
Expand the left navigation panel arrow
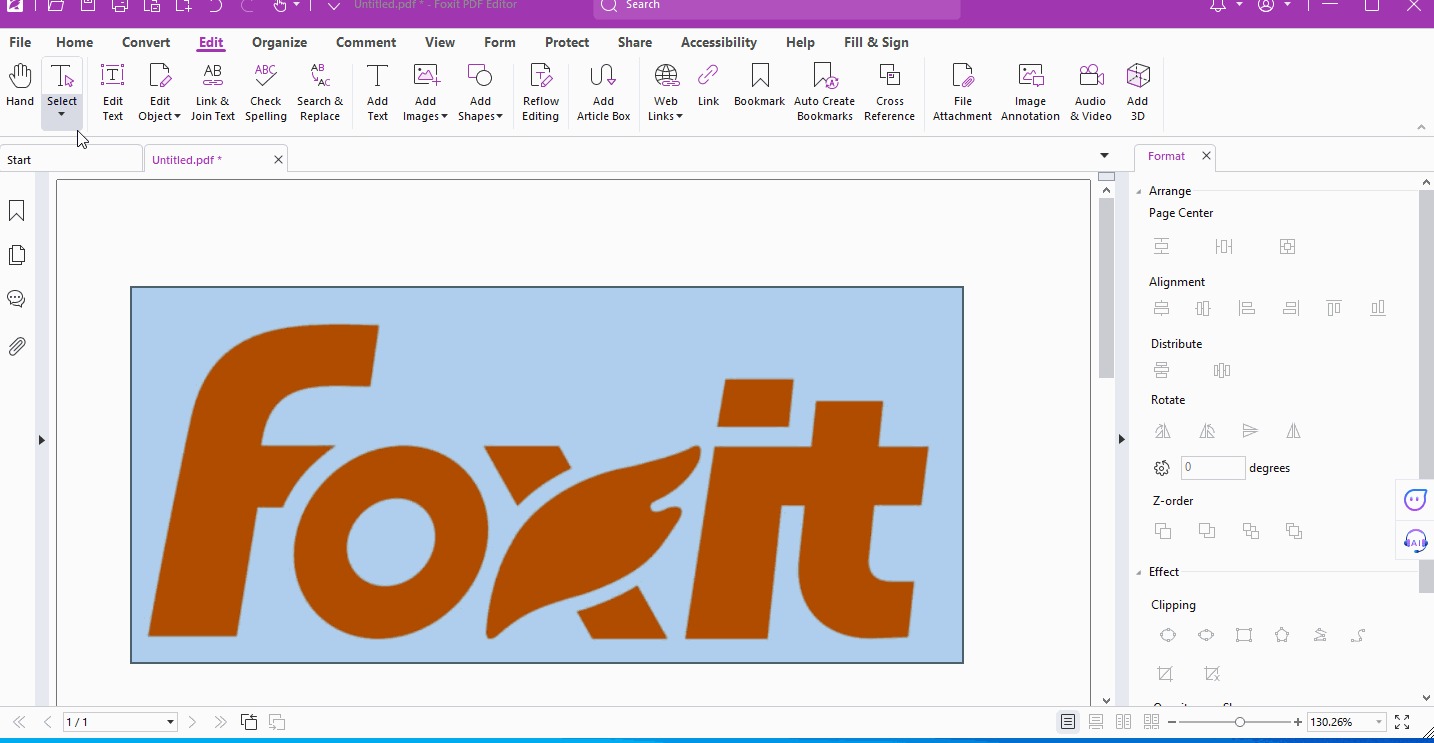(41, 440)
